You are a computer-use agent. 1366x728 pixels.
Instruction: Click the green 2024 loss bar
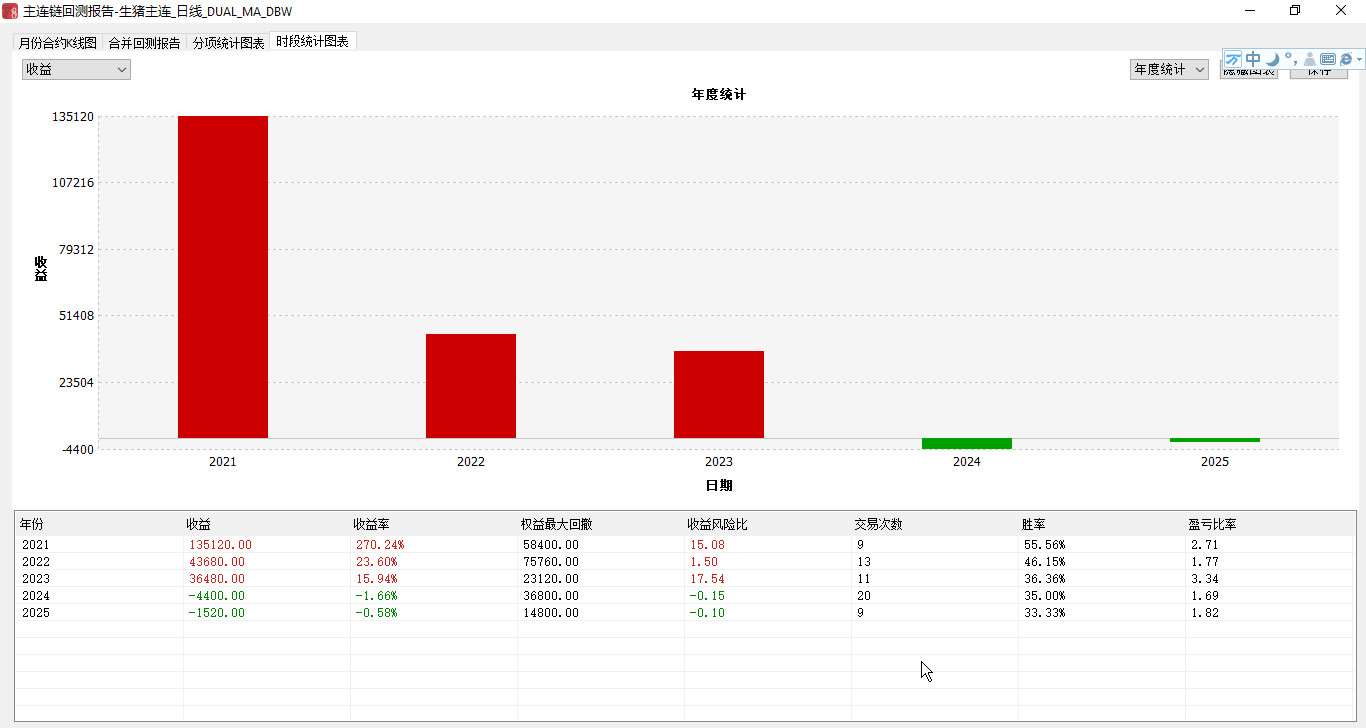(x=966, y=443)
